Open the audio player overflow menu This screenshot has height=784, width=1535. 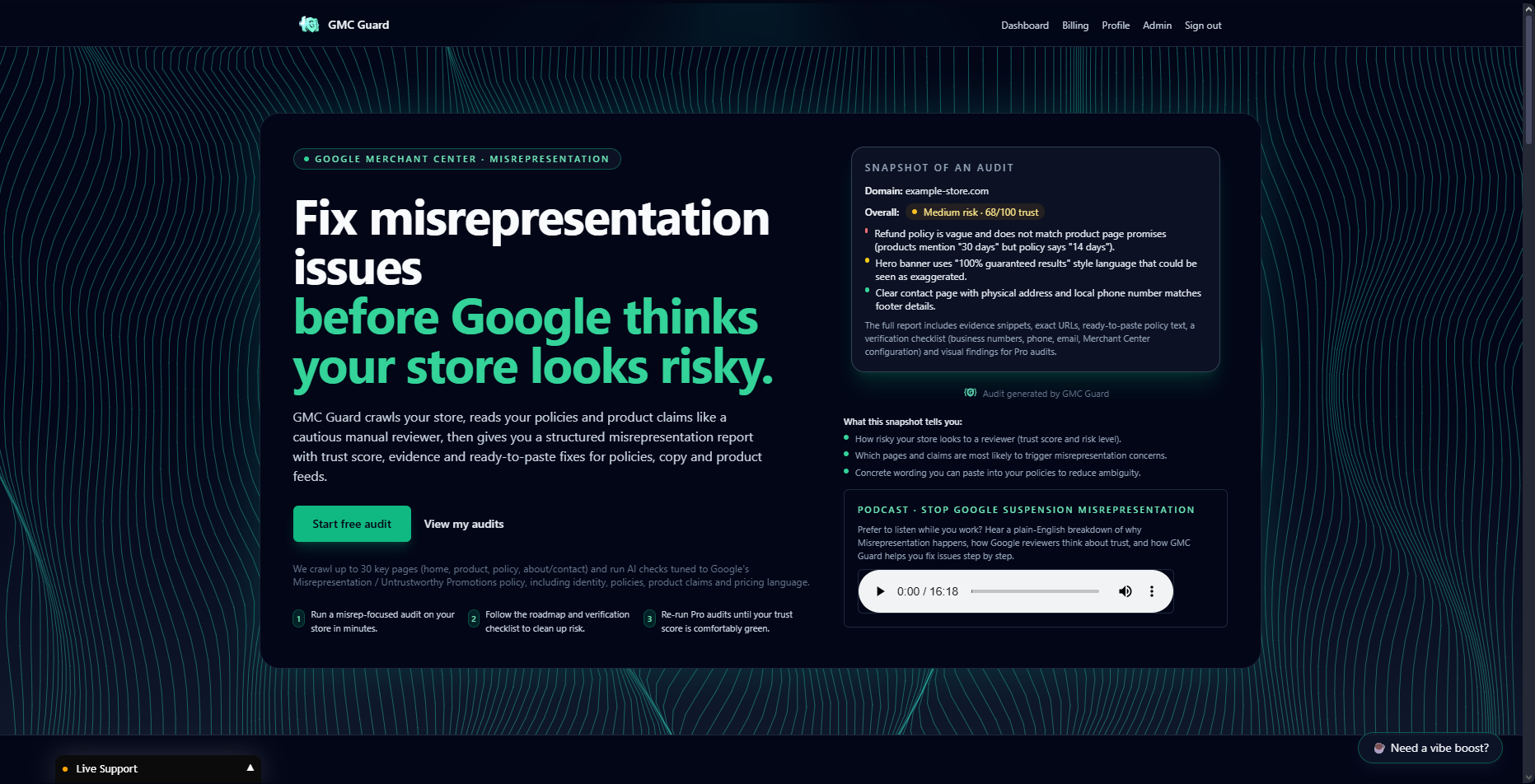[1151, 590]
